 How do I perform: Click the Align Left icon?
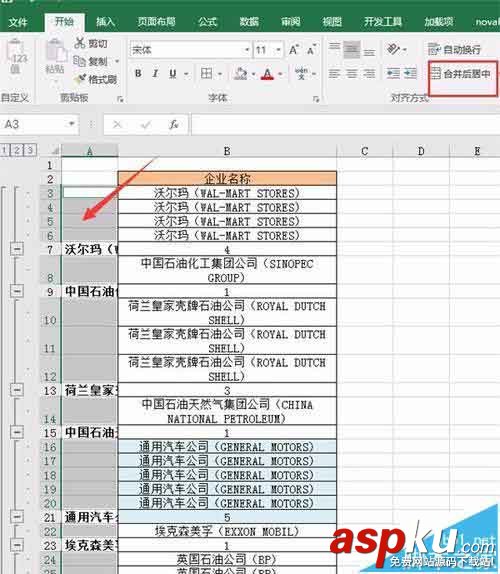point(334,74)
